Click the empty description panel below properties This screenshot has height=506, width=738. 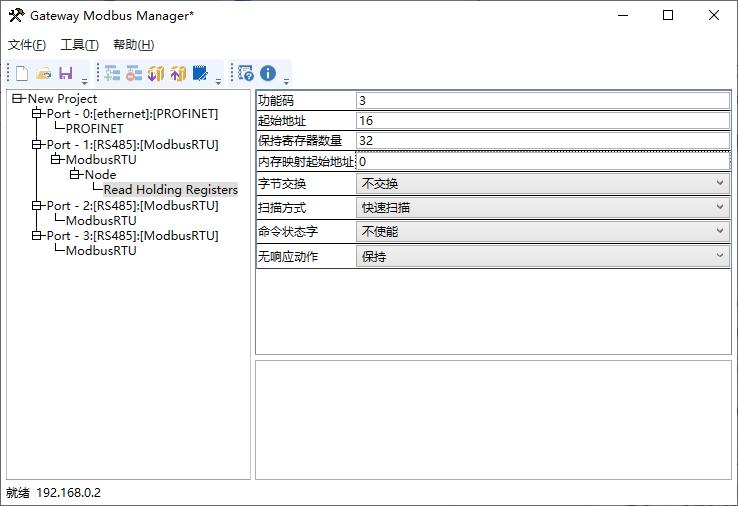coord(493,420)
